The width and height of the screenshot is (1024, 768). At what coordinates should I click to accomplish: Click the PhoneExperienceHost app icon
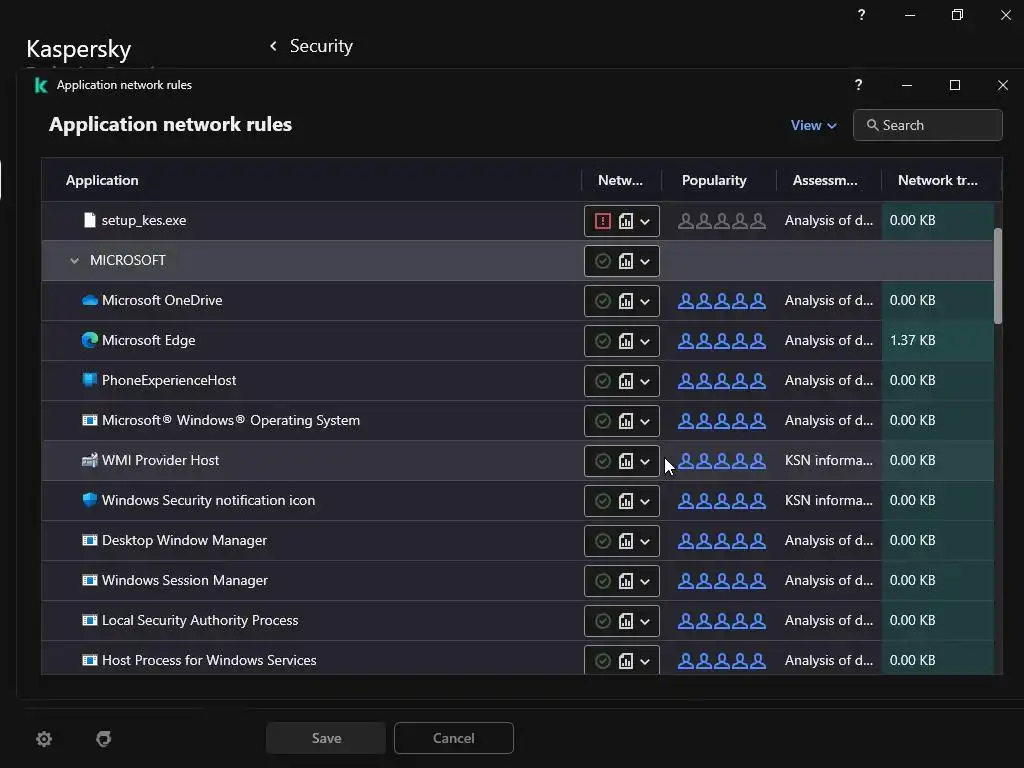coord(90,380)
